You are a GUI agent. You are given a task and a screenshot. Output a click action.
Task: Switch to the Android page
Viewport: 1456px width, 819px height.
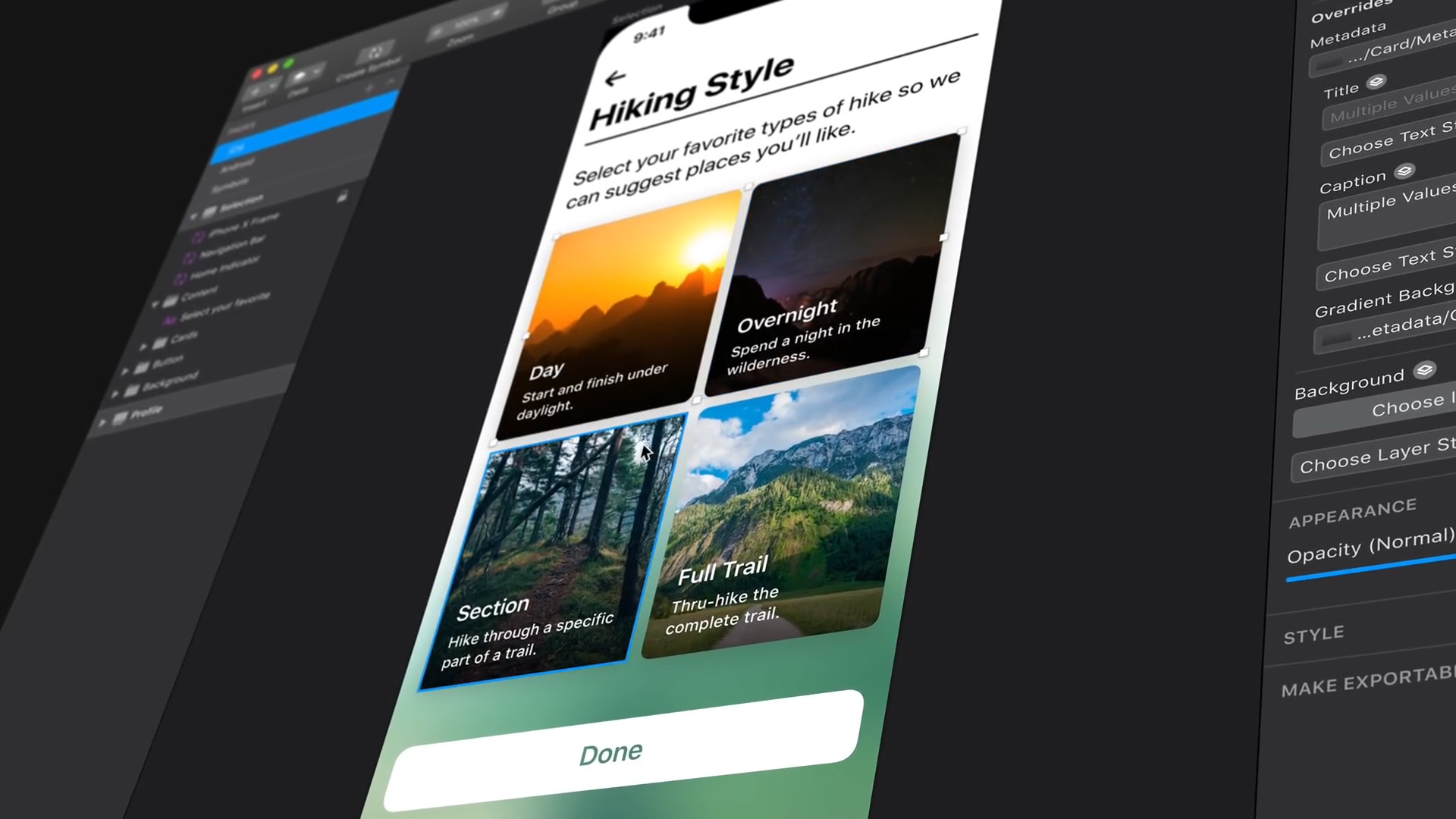pyautogui.click(x=236, y=165)
